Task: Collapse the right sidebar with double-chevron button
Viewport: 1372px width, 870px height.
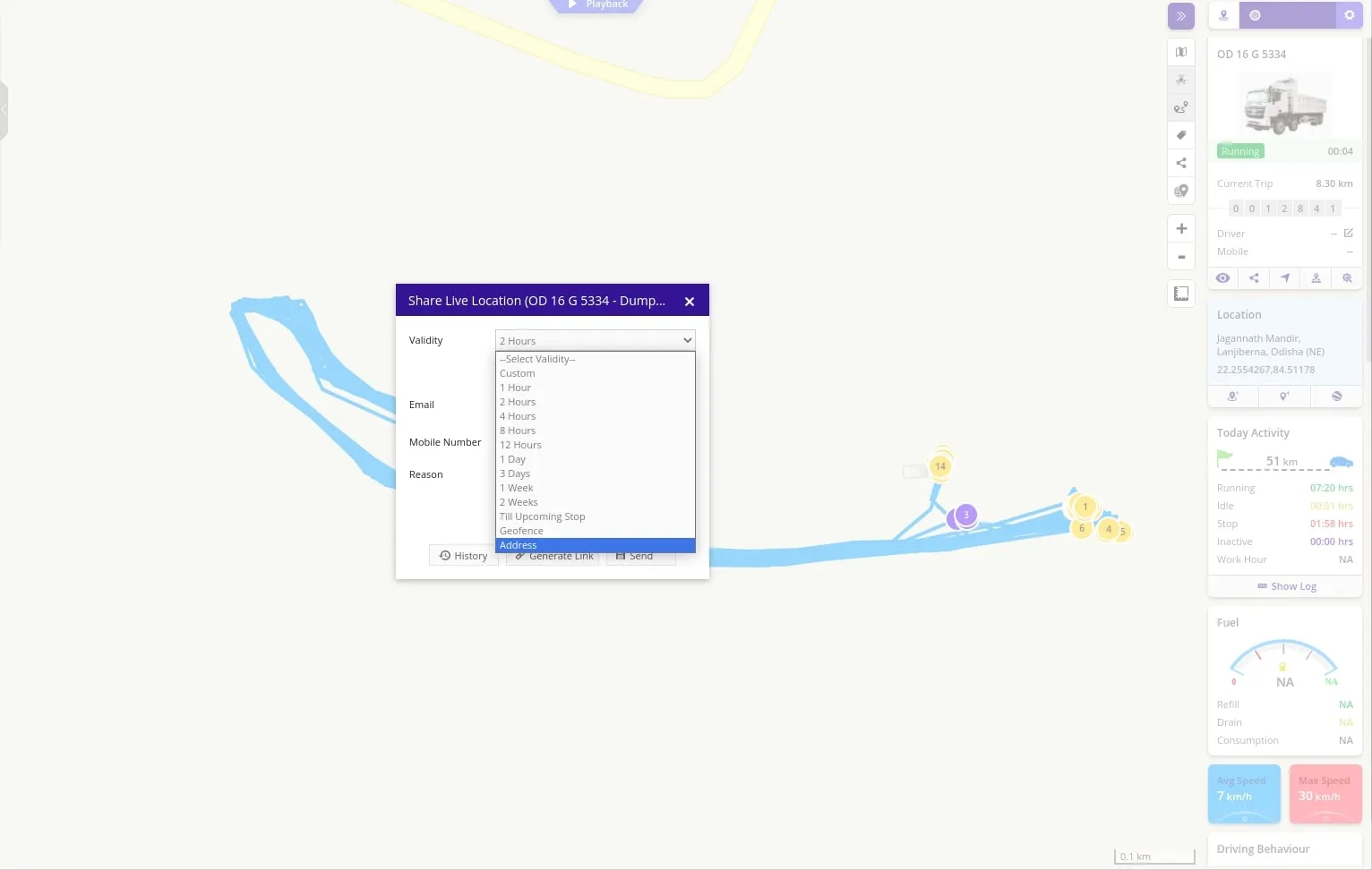Action: [1180, 16]
